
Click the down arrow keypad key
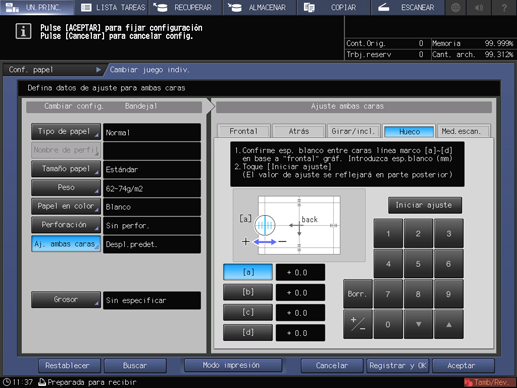point(418,324)
